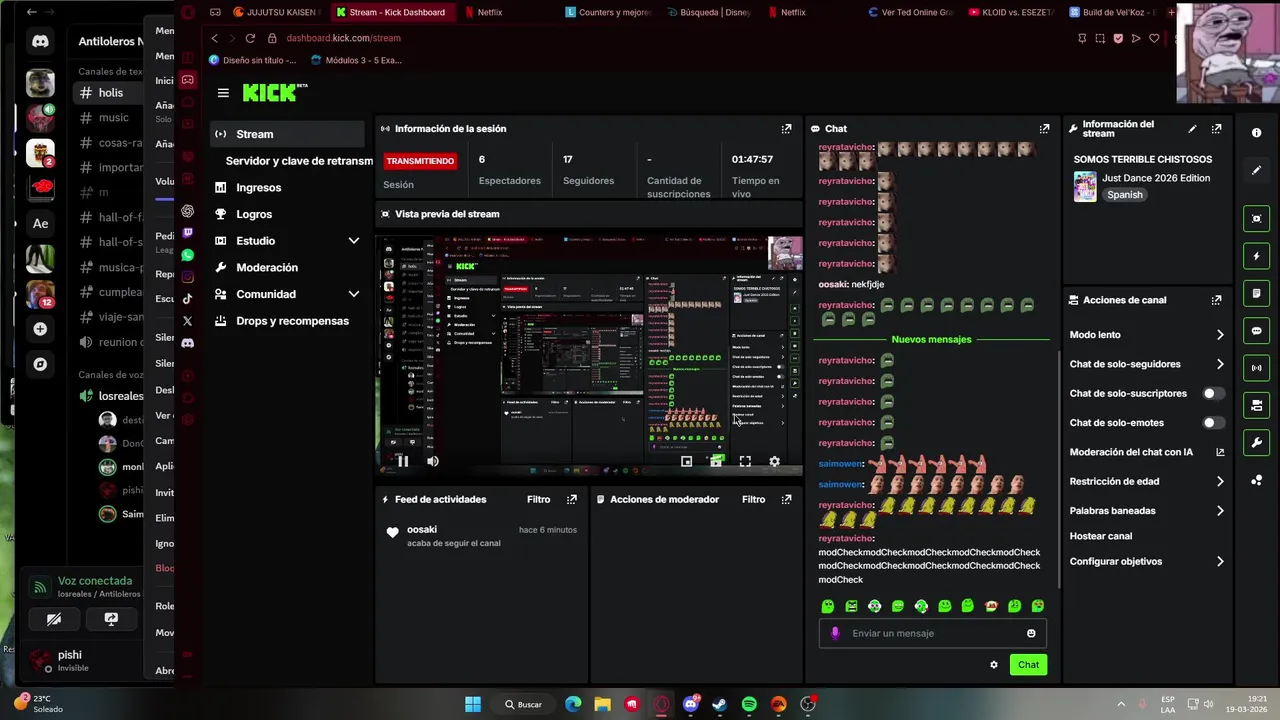This screenshot has height=720, width=1280.
Task: Click the pencil icon in right rail
Action: [1256, 170]
